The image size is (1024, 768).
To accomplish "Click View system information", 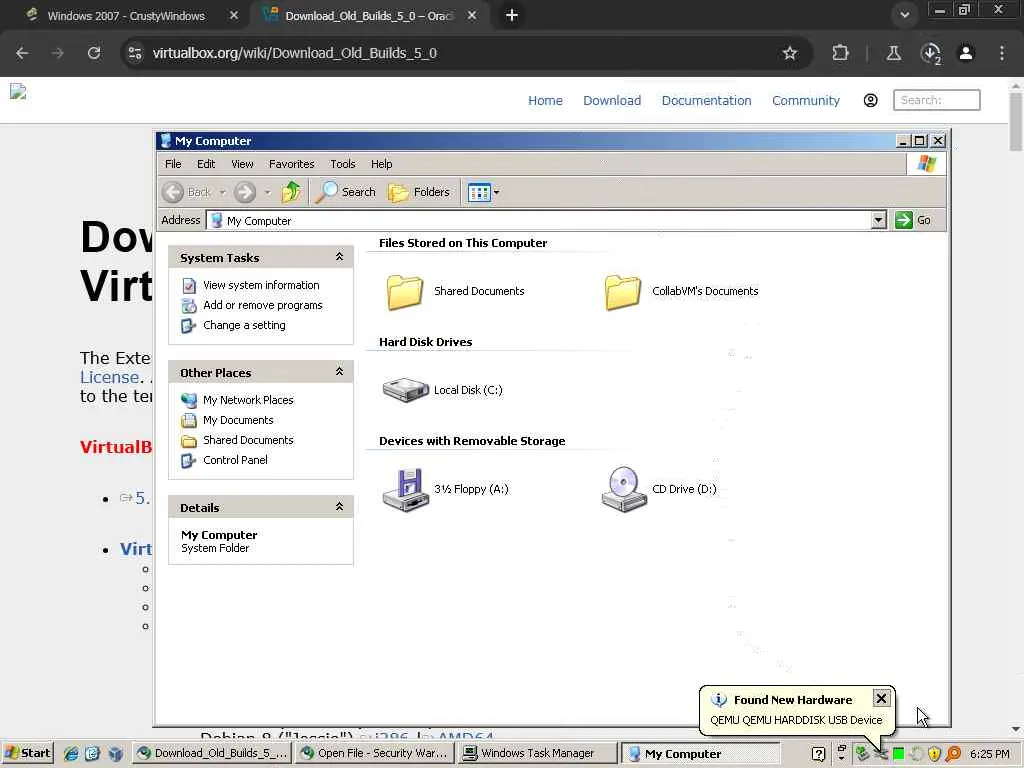I will pyautogui.click(x=261, y=285).
